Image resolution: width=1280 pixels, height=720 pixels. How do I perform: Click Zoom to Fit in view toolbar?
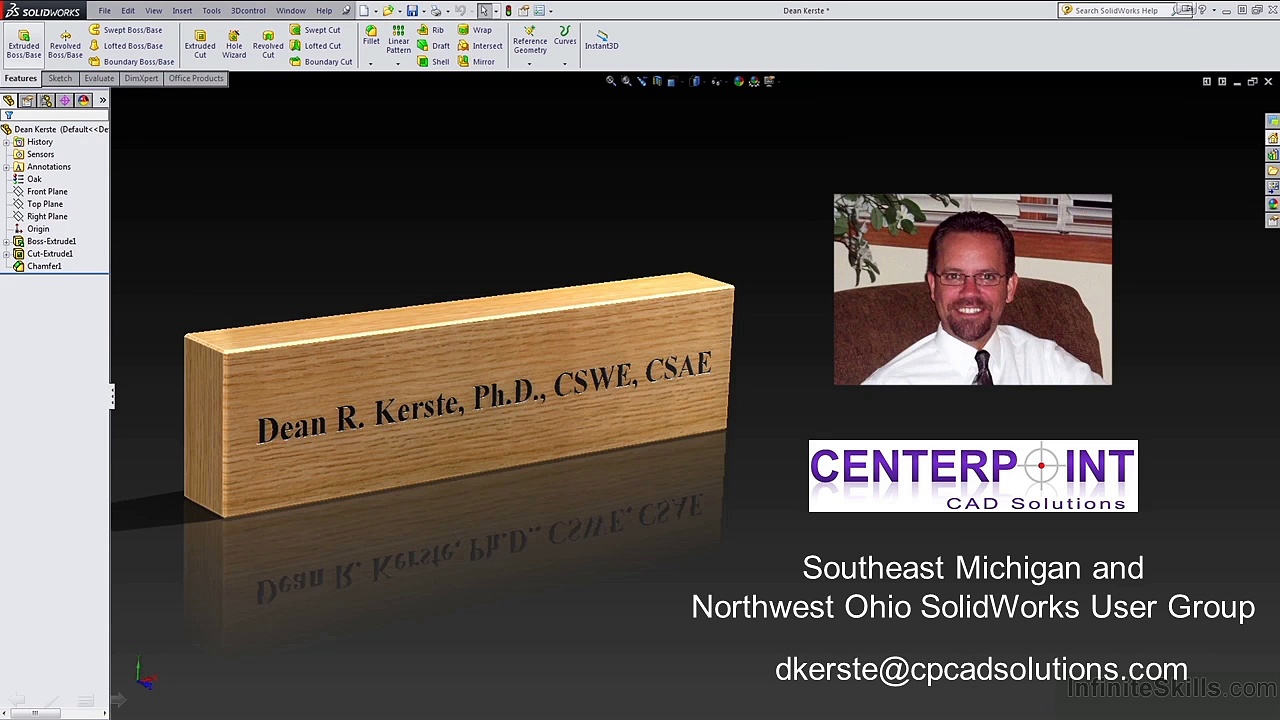tap(611, 81)
